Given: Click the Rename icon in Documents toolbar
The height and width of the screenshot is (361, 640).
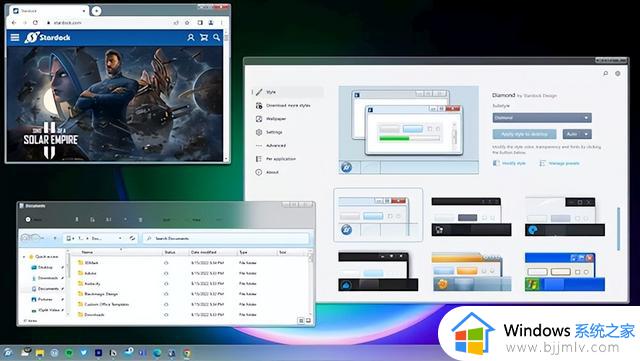Looking at the screenshot, I should (x=109, y=220).
